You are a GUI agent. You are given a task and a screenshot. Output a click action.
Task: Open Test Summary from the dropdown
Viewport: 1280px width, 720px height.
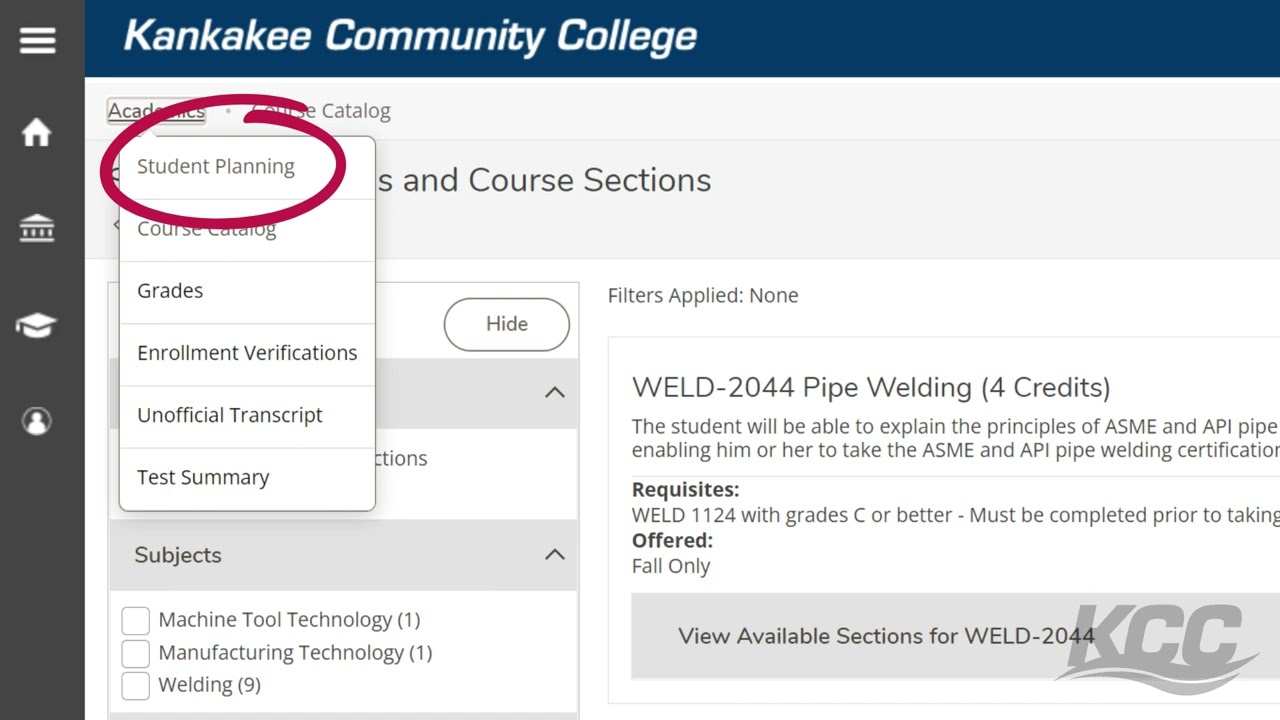(x=203, y=478)
